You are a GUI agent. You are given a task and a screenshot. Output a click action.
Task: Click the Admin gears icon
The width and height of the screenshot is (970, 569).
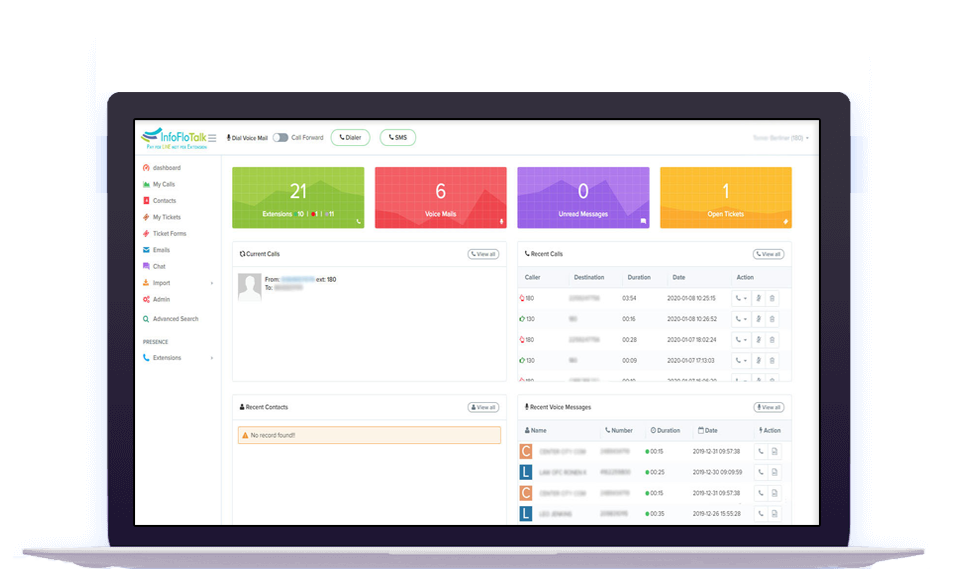[146, 299]
